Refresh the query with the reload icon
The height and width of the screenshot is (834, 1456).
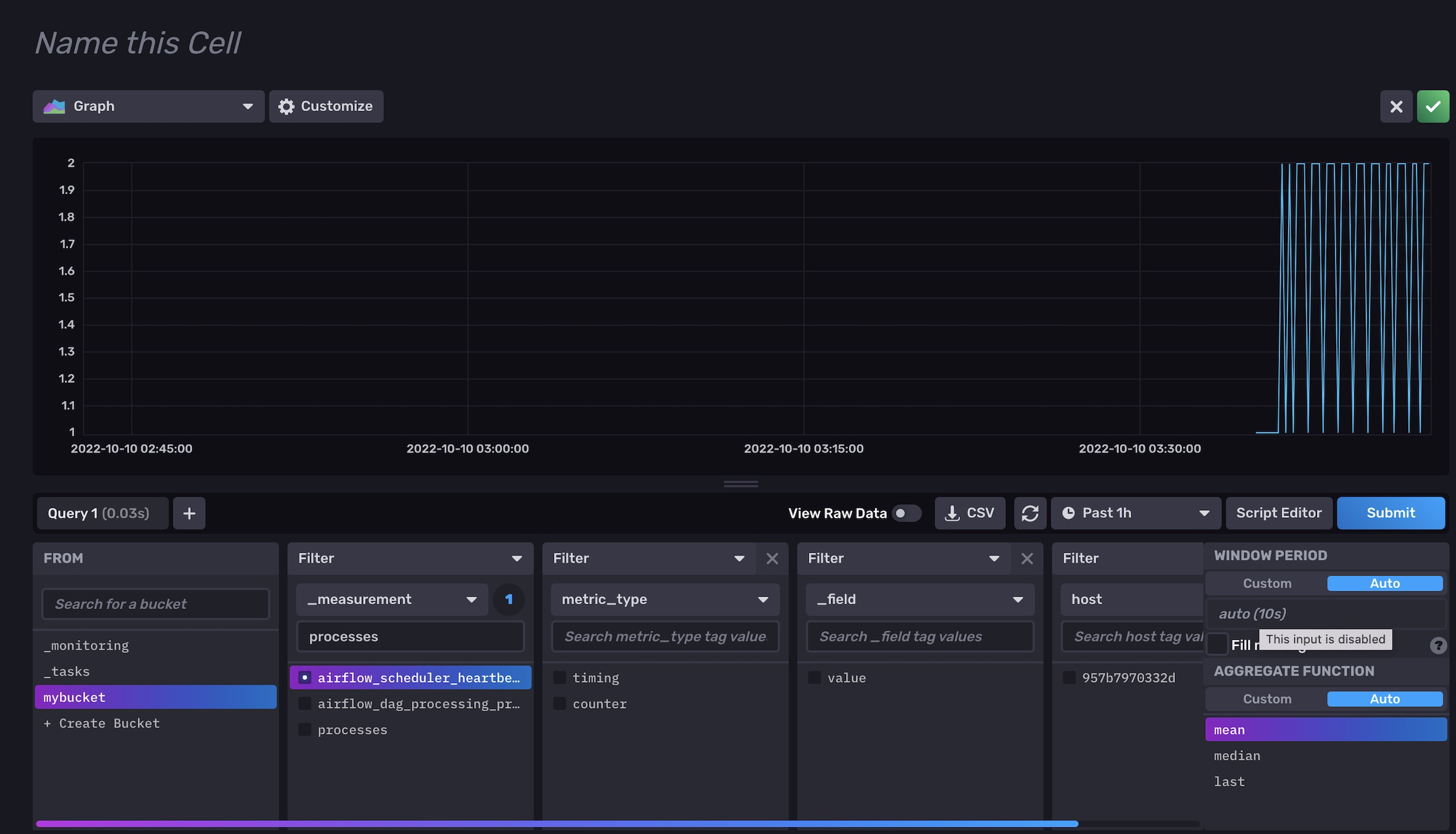1030,513
